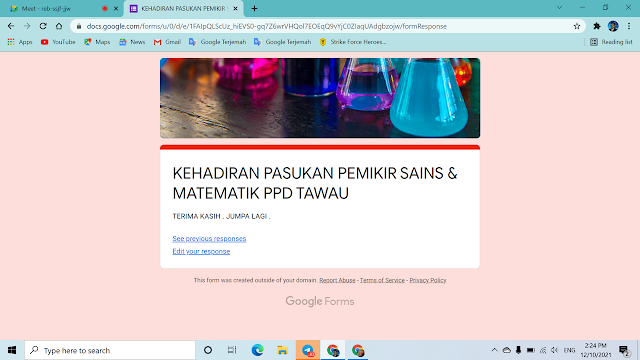Go back to the previous page
Image resolution: width=640 pixels, height=360 pixels.
(11, 26)
